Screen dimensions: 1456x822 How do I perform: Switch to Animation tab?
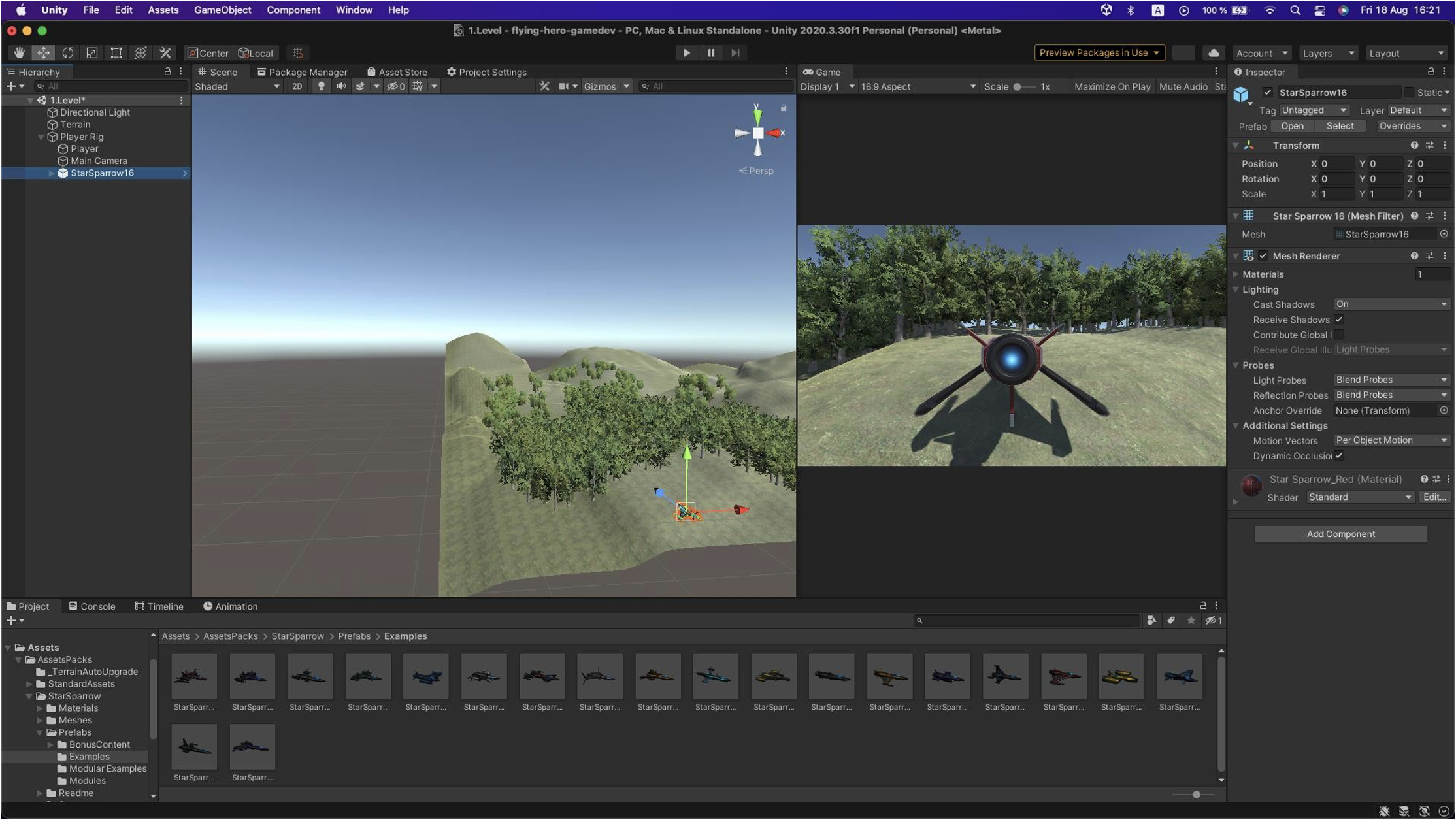point(230,606)
